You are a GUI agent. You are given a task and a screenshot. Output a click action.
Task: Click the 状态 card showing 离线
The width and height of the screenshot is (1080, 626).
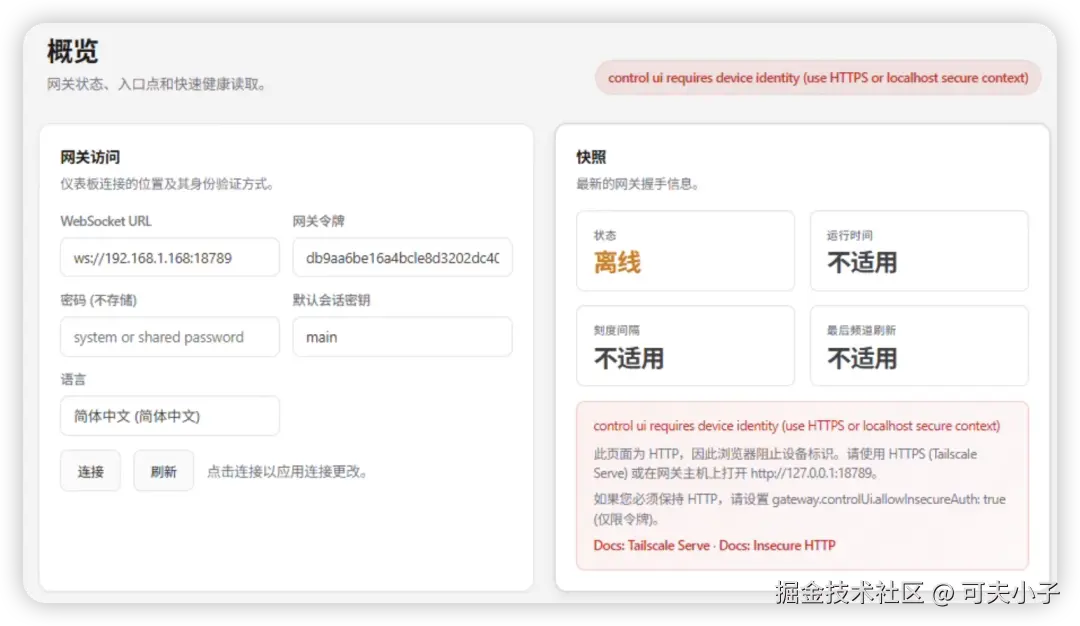pyautogui.click(x=685, y=251)
